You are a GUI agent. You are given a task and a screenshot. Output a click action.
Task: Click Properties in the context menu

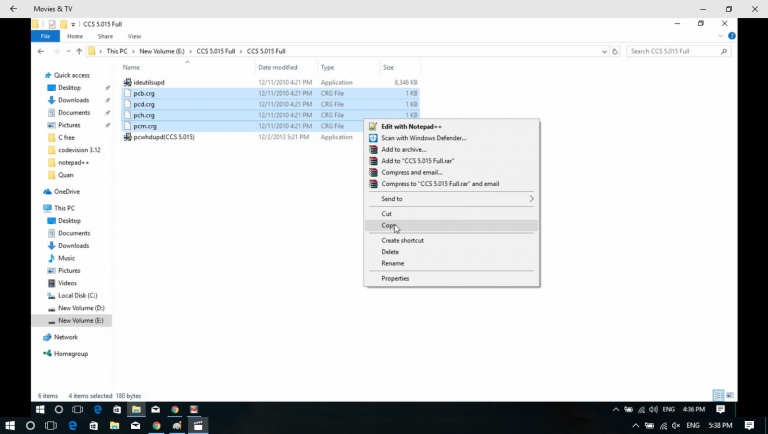point(395,278)
